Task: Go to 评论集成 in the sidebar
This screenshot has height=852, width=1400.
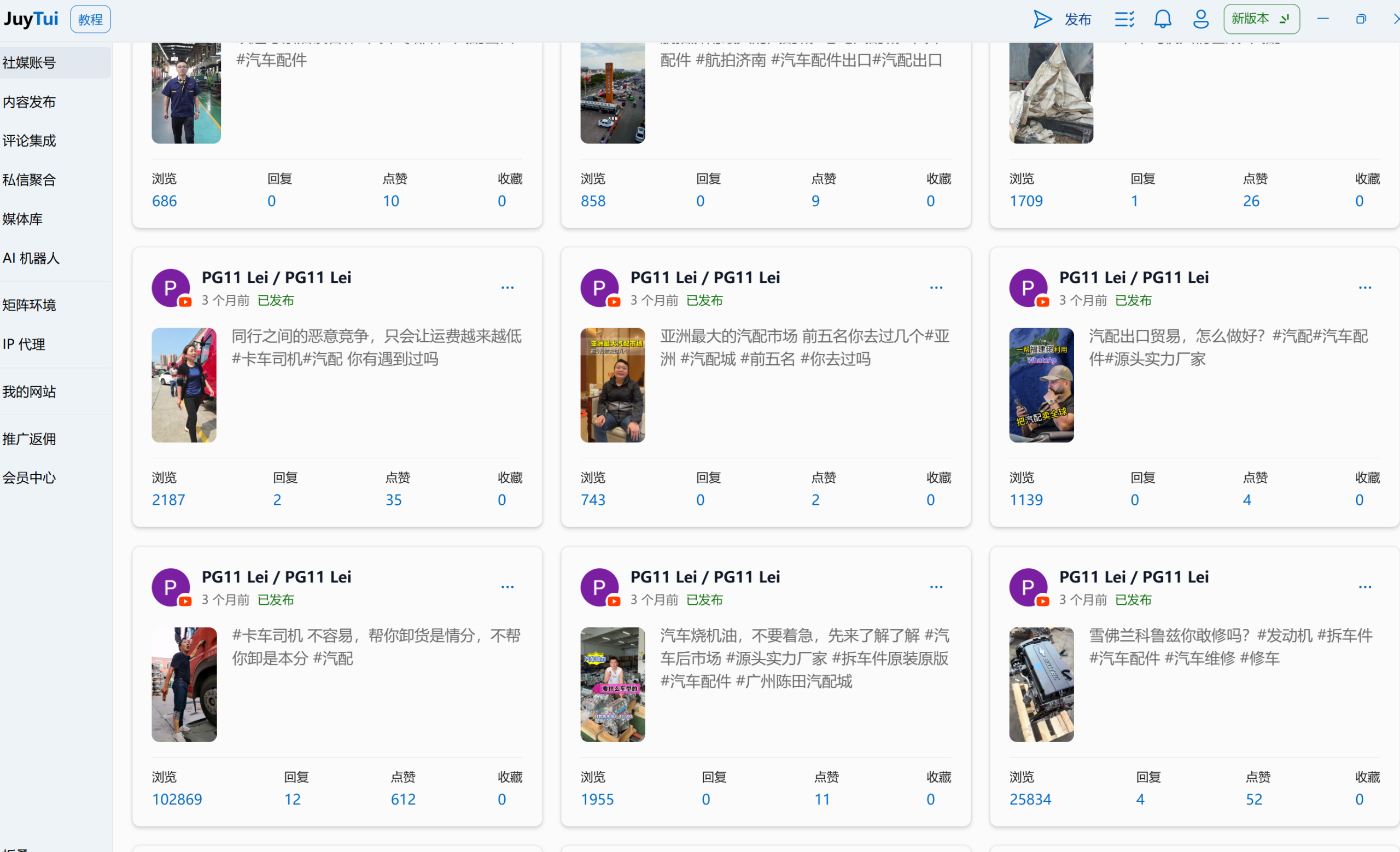Action: (x=30, y=141)
